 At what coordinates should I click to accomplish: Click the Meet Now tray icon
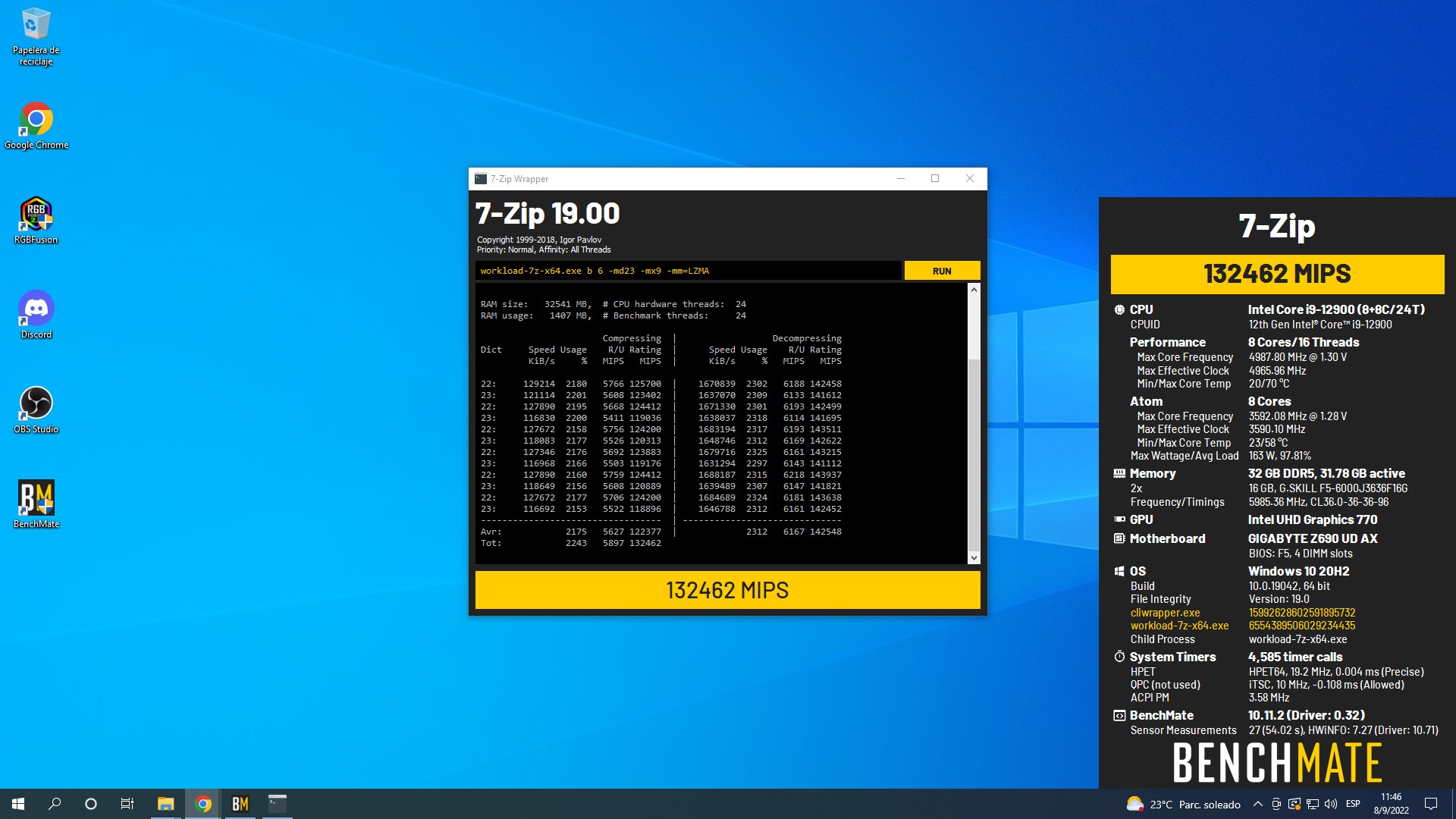point(1276,804)
